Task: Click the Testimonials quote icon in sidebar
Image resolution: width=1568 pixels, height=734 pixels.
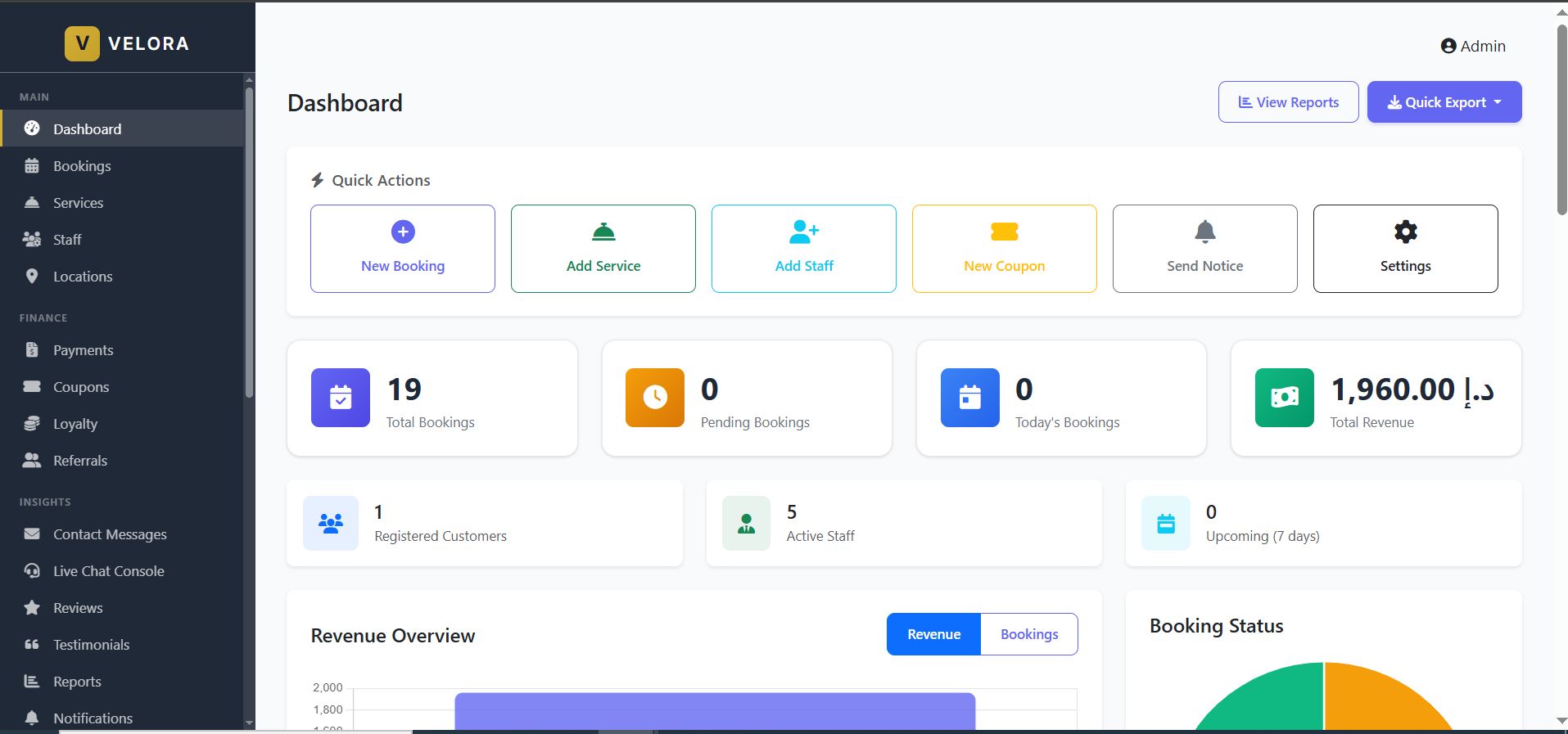Action: [32, 644]
